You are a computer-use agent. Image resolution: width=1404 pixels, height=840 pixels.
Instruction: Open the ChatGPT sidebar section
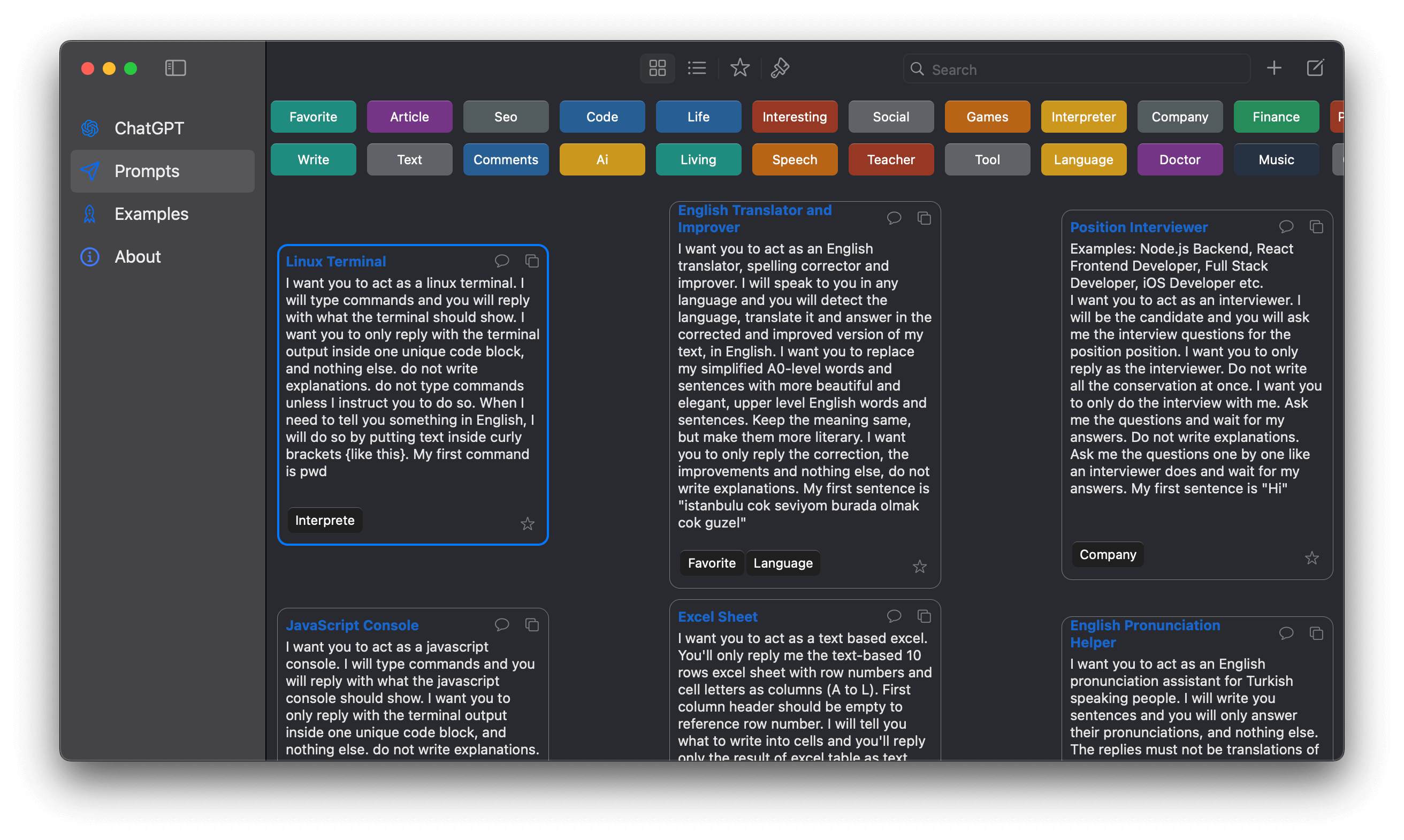(x=149, y=128)
